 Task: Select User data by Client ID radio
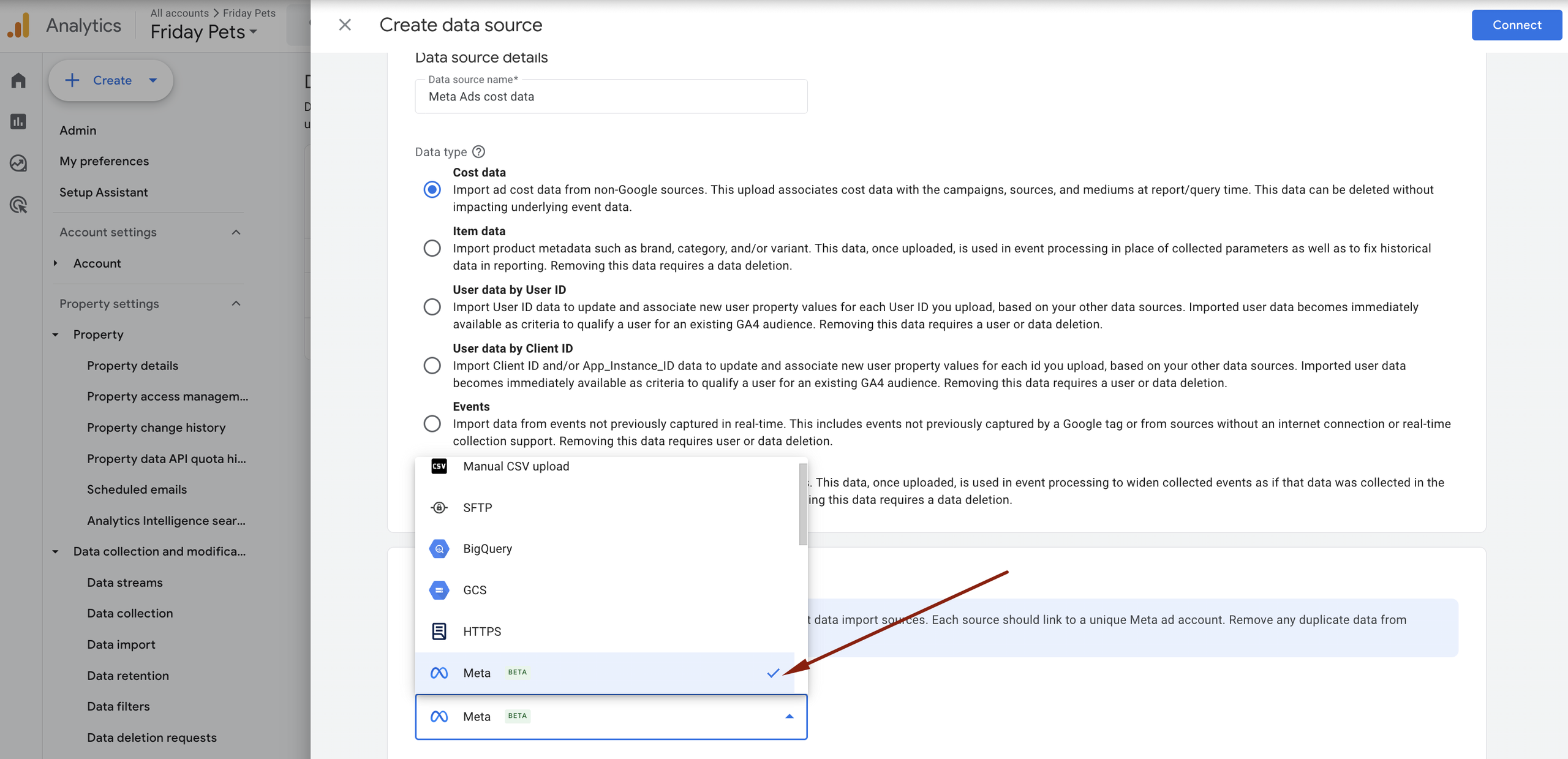point(432,366)
